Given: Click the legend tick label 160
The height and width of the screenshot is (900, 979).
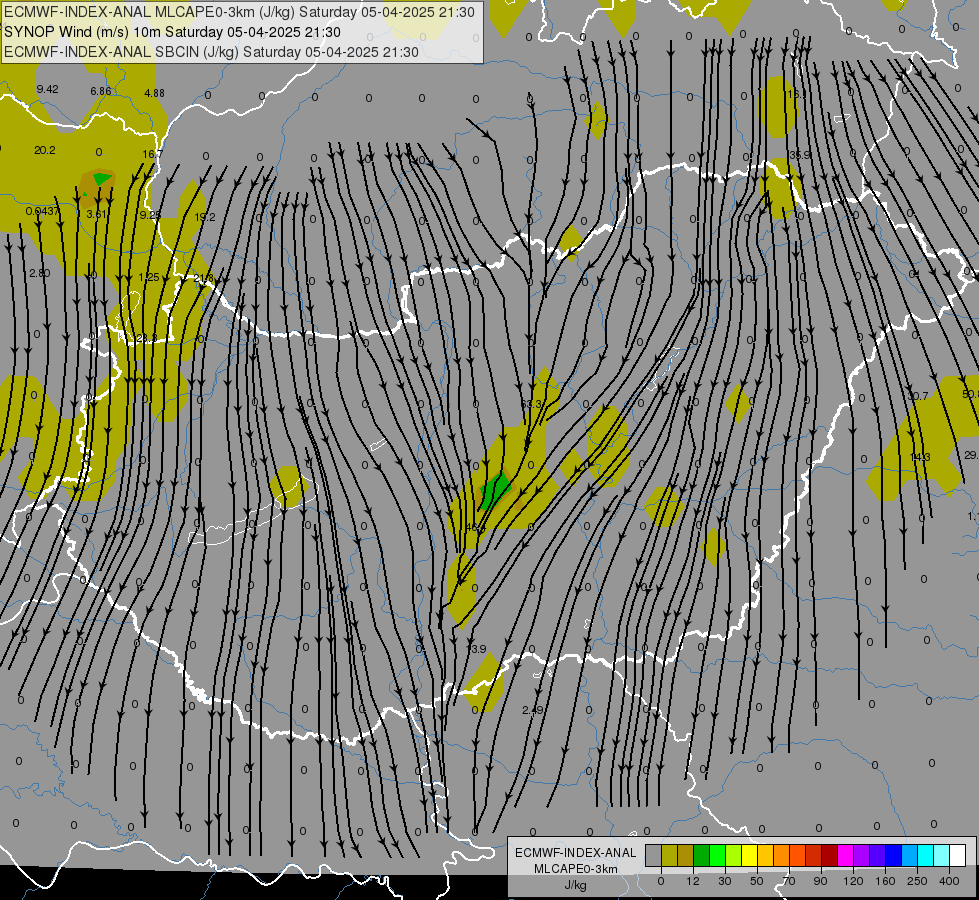Looking at the screenshot, I should coord(885,881).
